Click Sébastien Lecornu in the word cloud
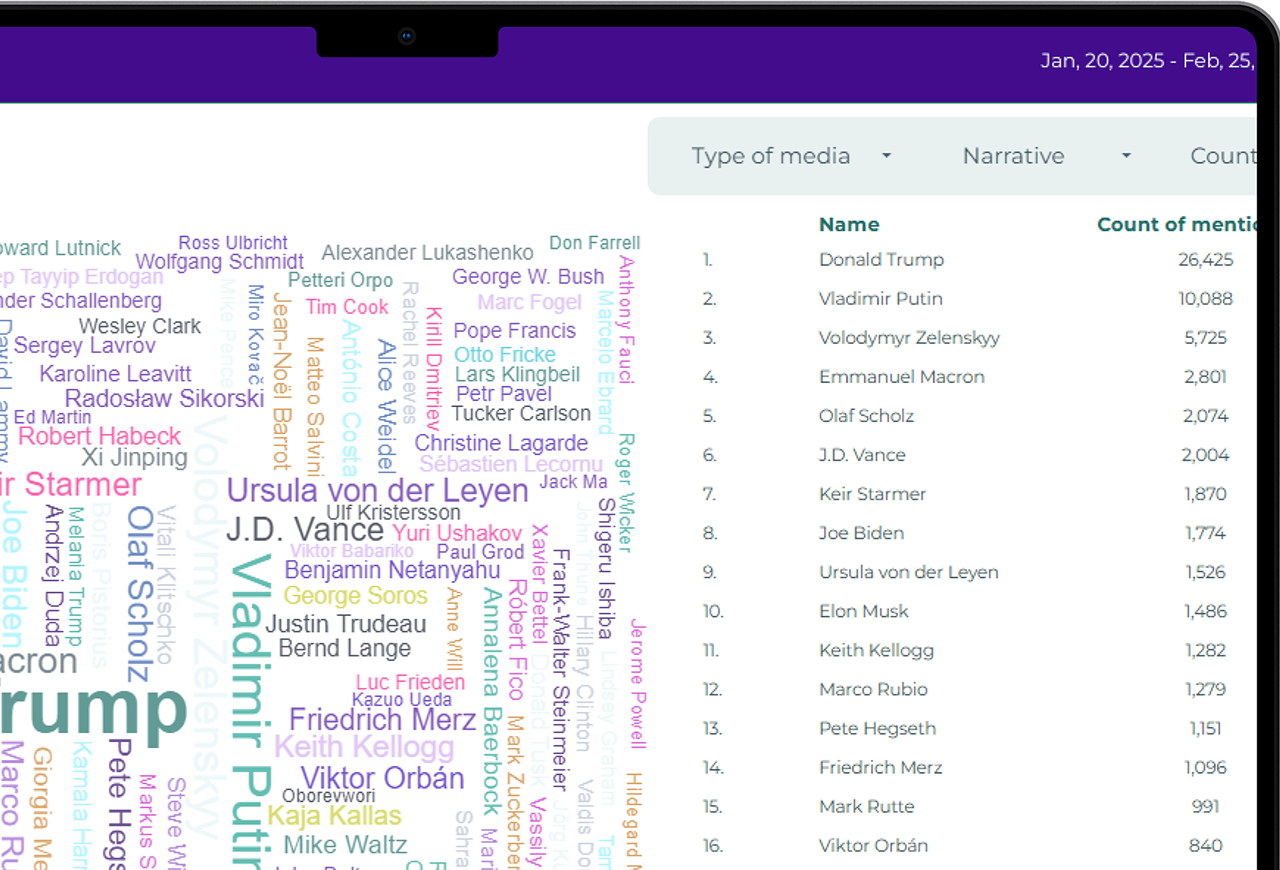Image resolution: width=1280 pixels, height=870 pixels. coord(511,465)
